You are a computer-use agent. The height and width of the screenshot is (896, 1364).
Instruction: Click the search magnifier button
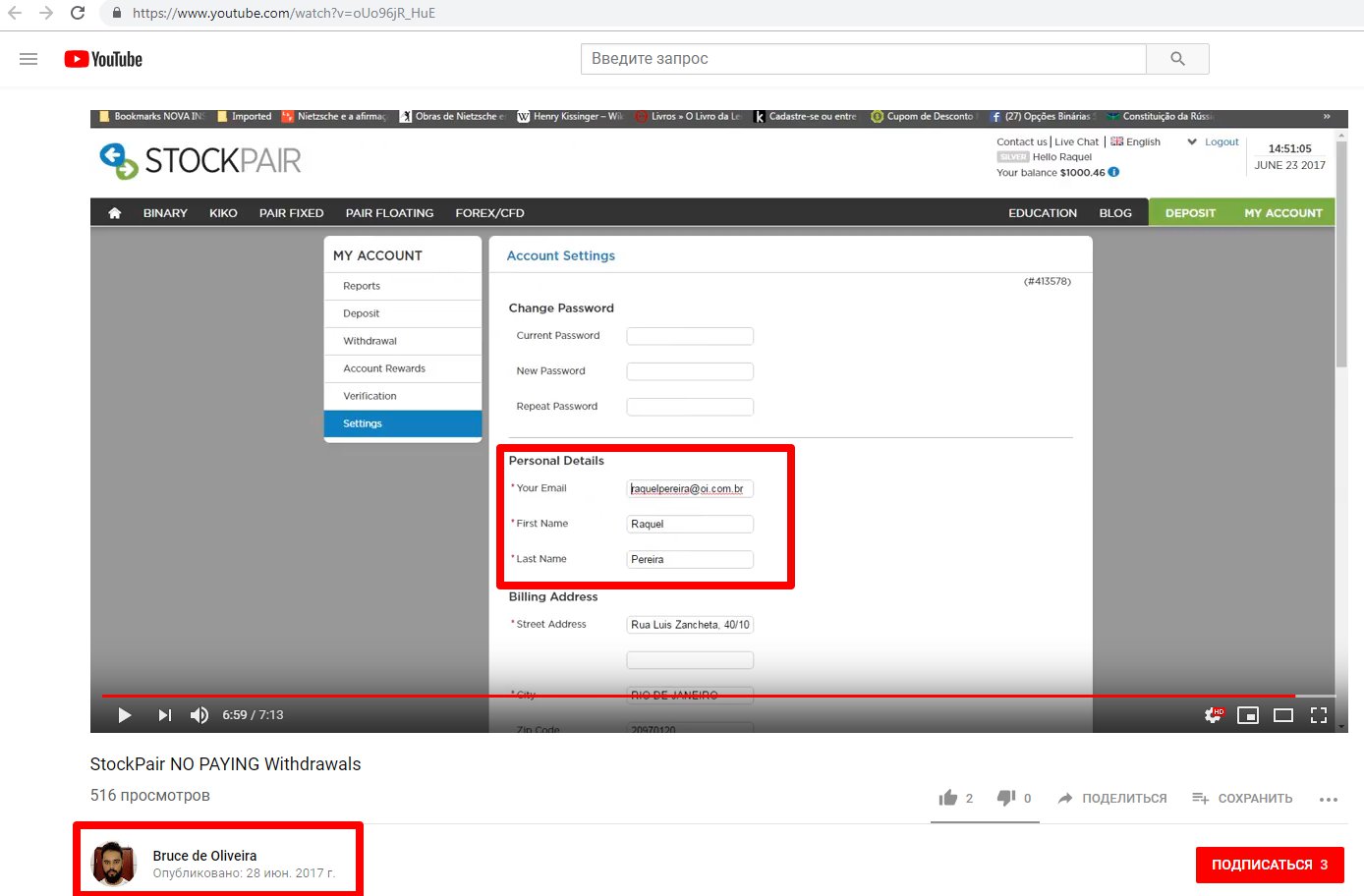click(1177, 59)
